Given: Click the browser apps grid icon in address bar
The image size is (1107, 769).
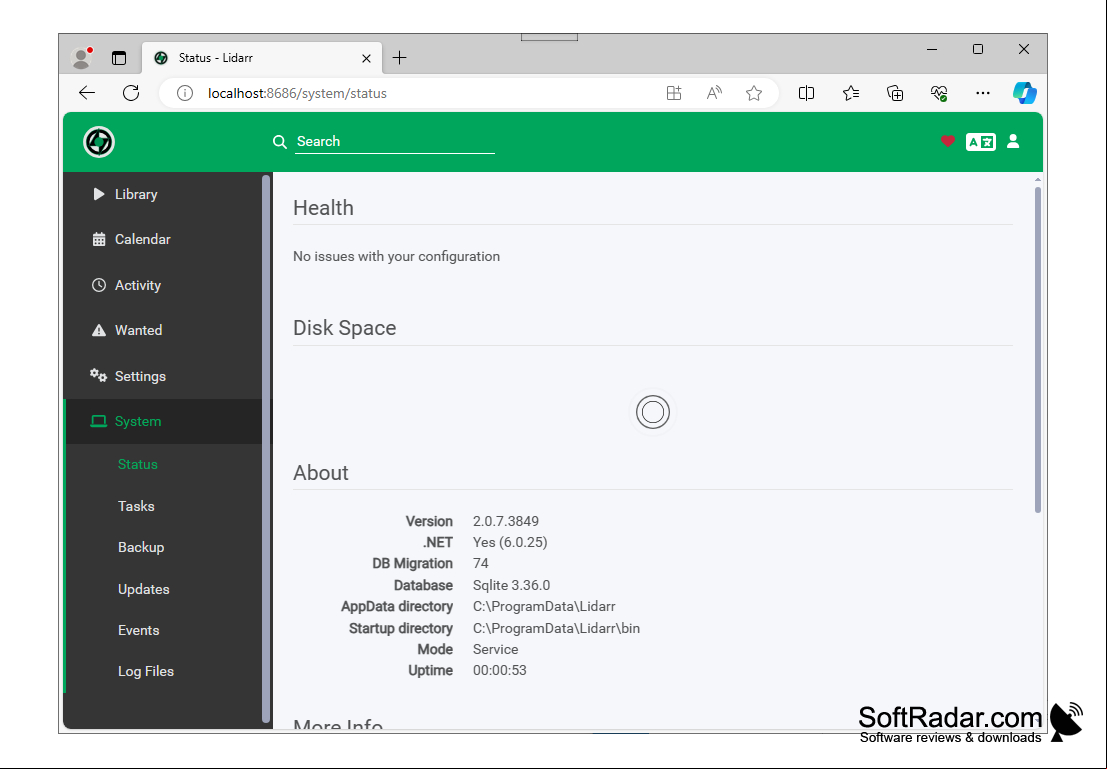Looking at the screenshot, I should click(674, 93).
